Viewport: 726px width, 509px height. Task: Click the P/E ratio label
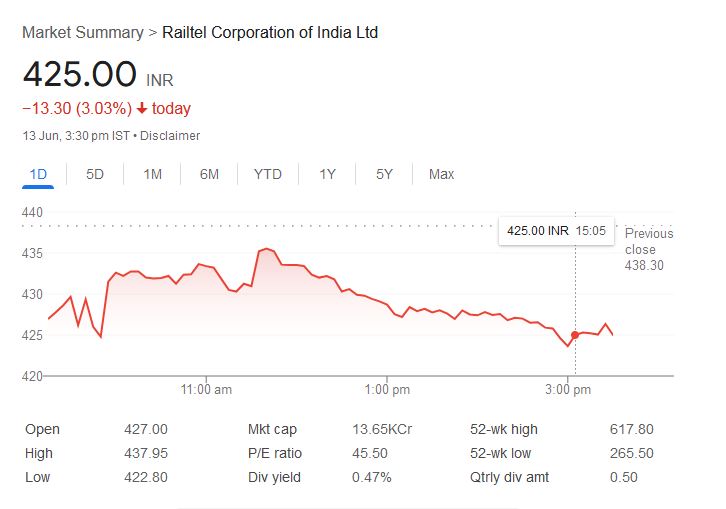[x=275, y=453]
